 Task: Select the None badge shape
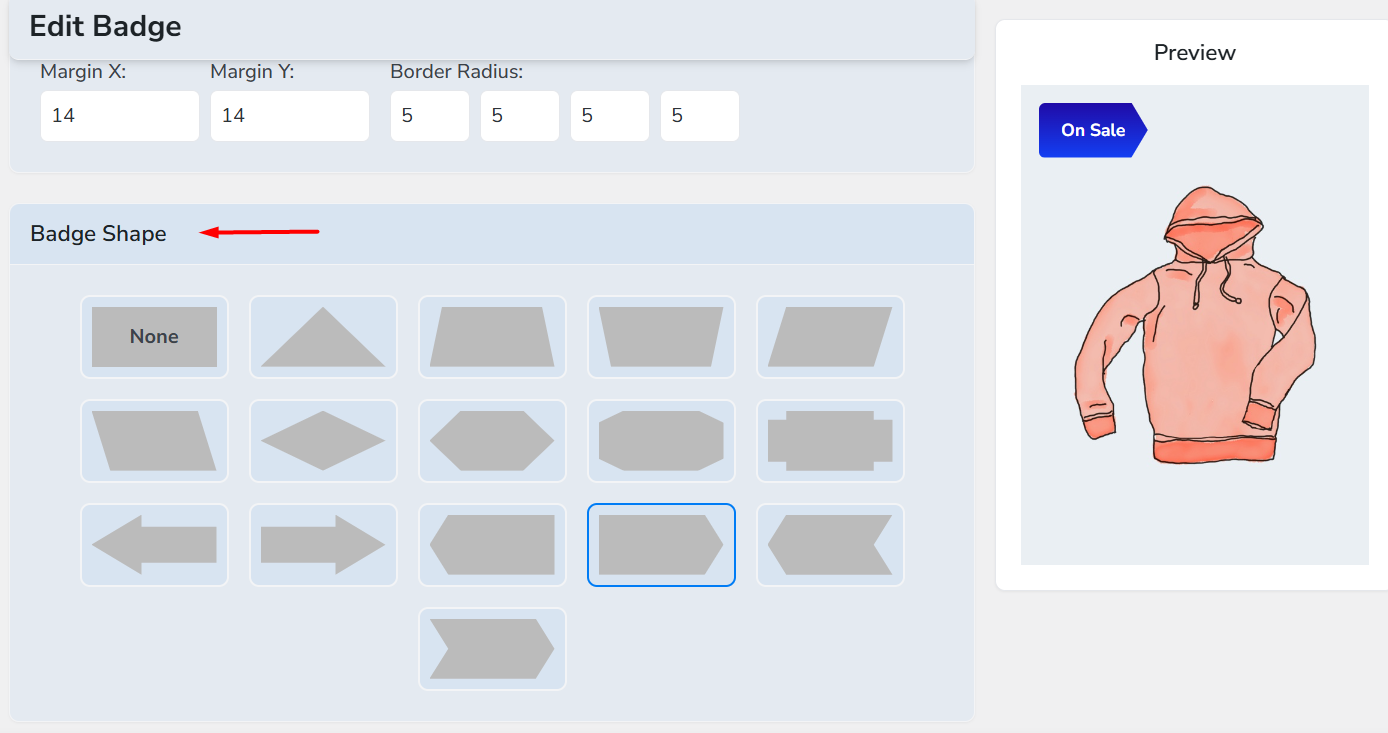[x=154, y=337]
